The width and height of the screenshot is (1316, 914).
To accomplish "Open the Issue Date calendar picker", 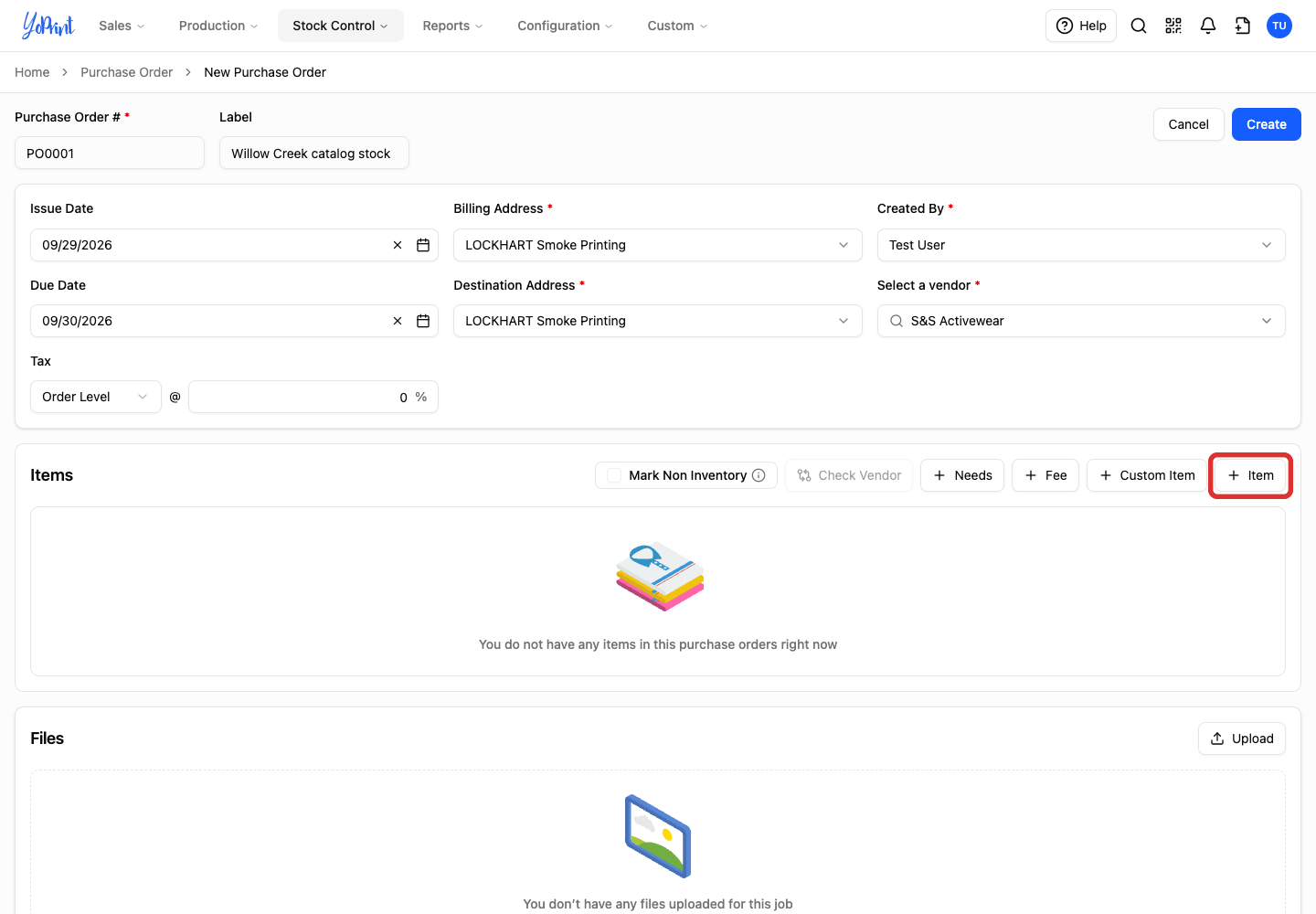I will (x=423, y=245).
